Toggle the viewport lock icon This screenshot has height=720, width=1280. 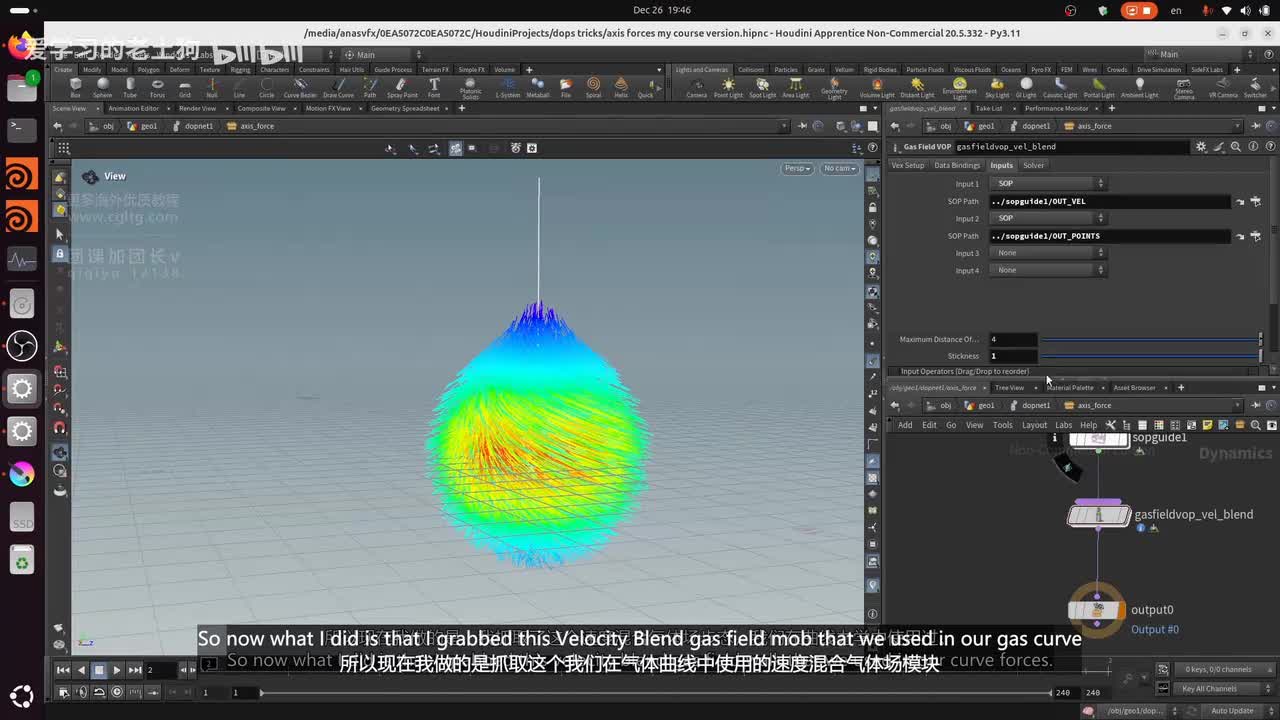point(872,207)
